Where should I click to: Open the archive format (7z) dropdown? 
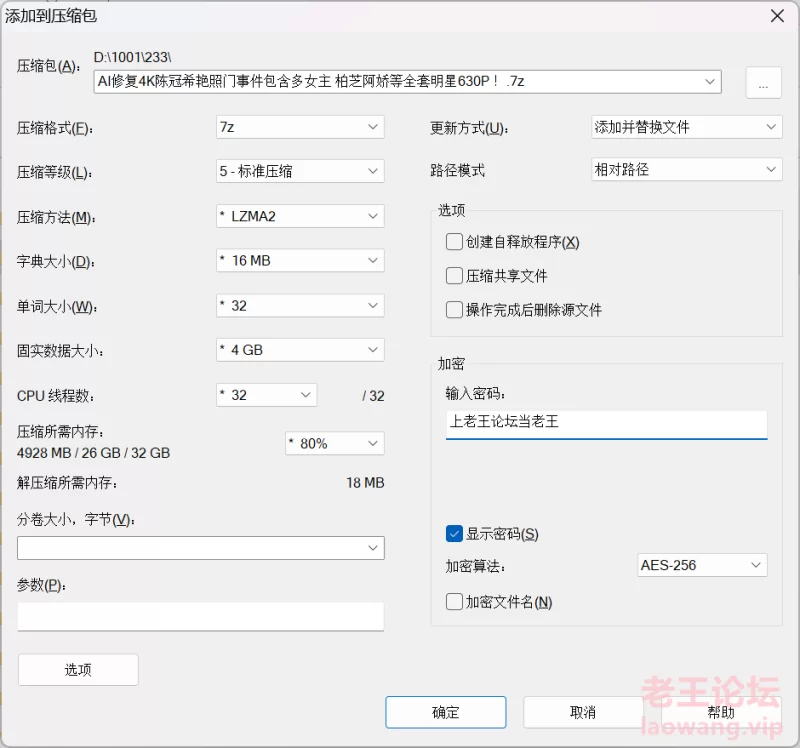(x=300, y=127)
